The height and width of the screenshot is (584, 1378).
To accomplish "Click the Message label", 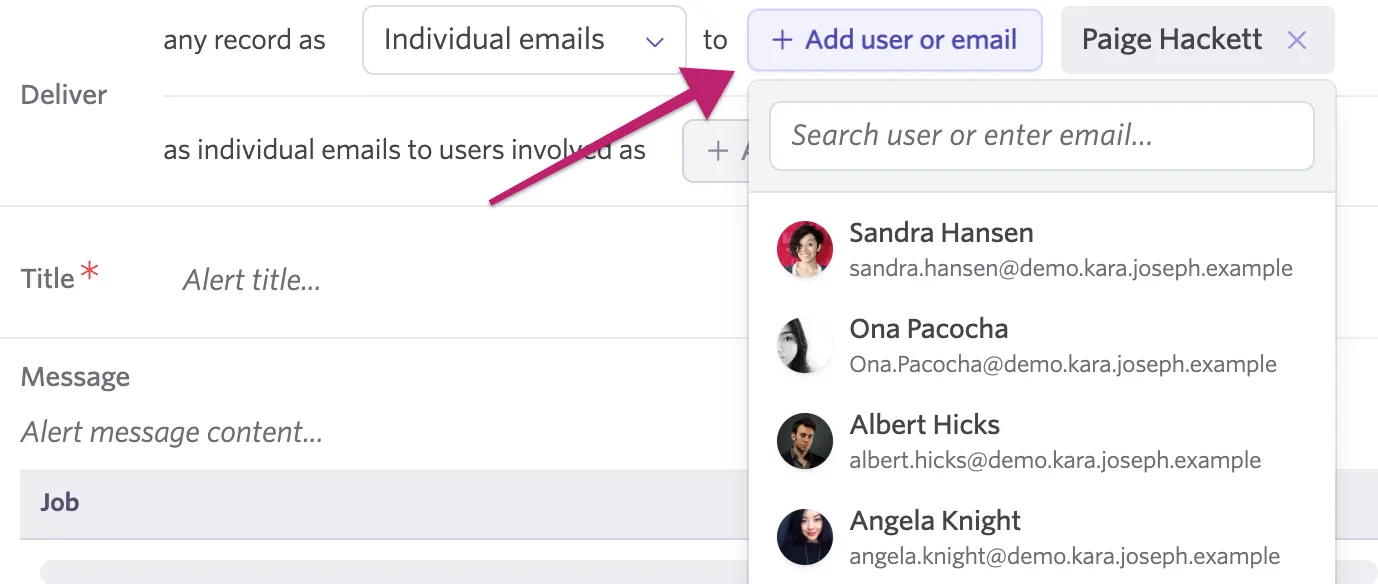I will (75, 377).
